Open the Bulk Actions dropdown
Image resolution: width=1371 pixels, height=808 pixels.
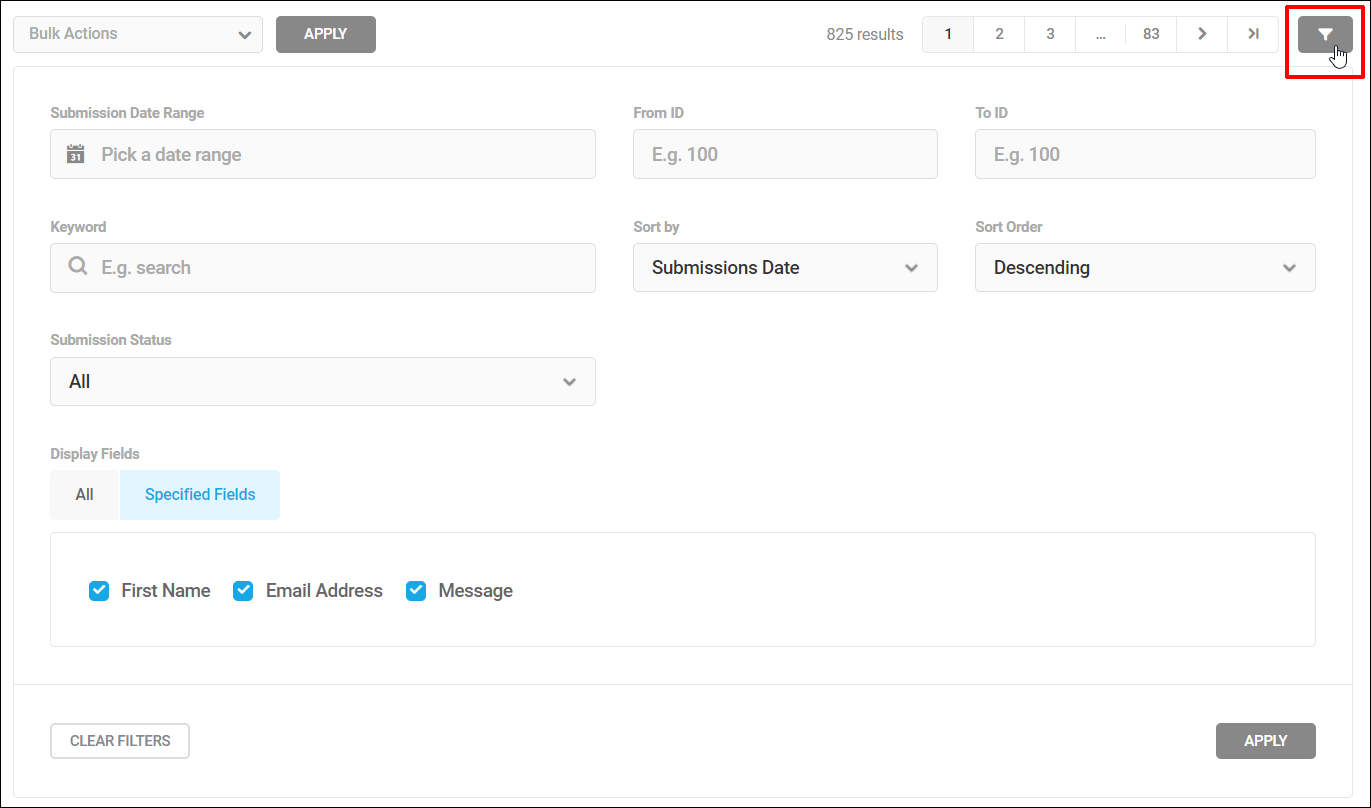point(138,34)
